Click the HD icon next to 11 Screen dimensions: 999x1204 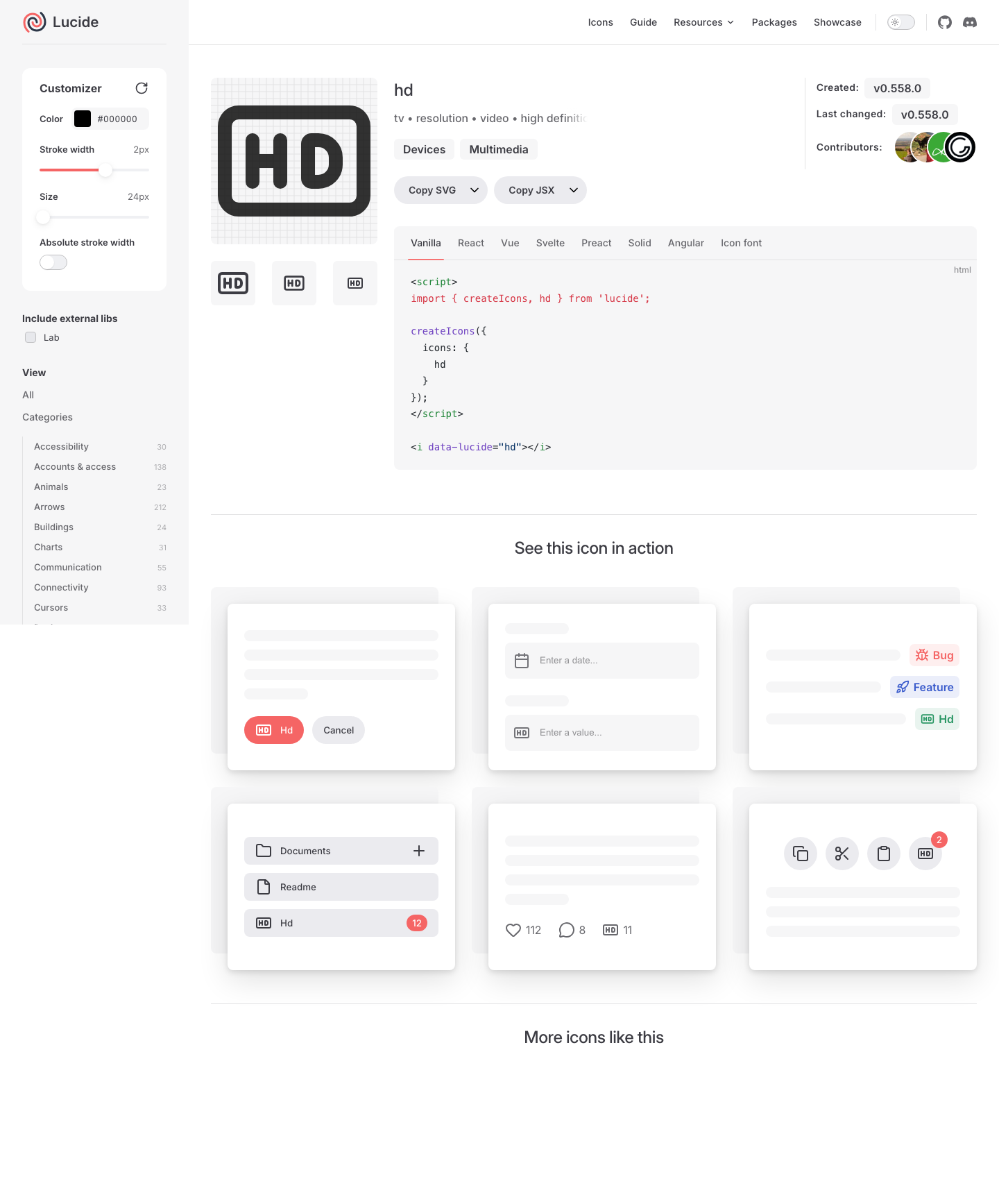pyautogui.click(x=610, y=930)
